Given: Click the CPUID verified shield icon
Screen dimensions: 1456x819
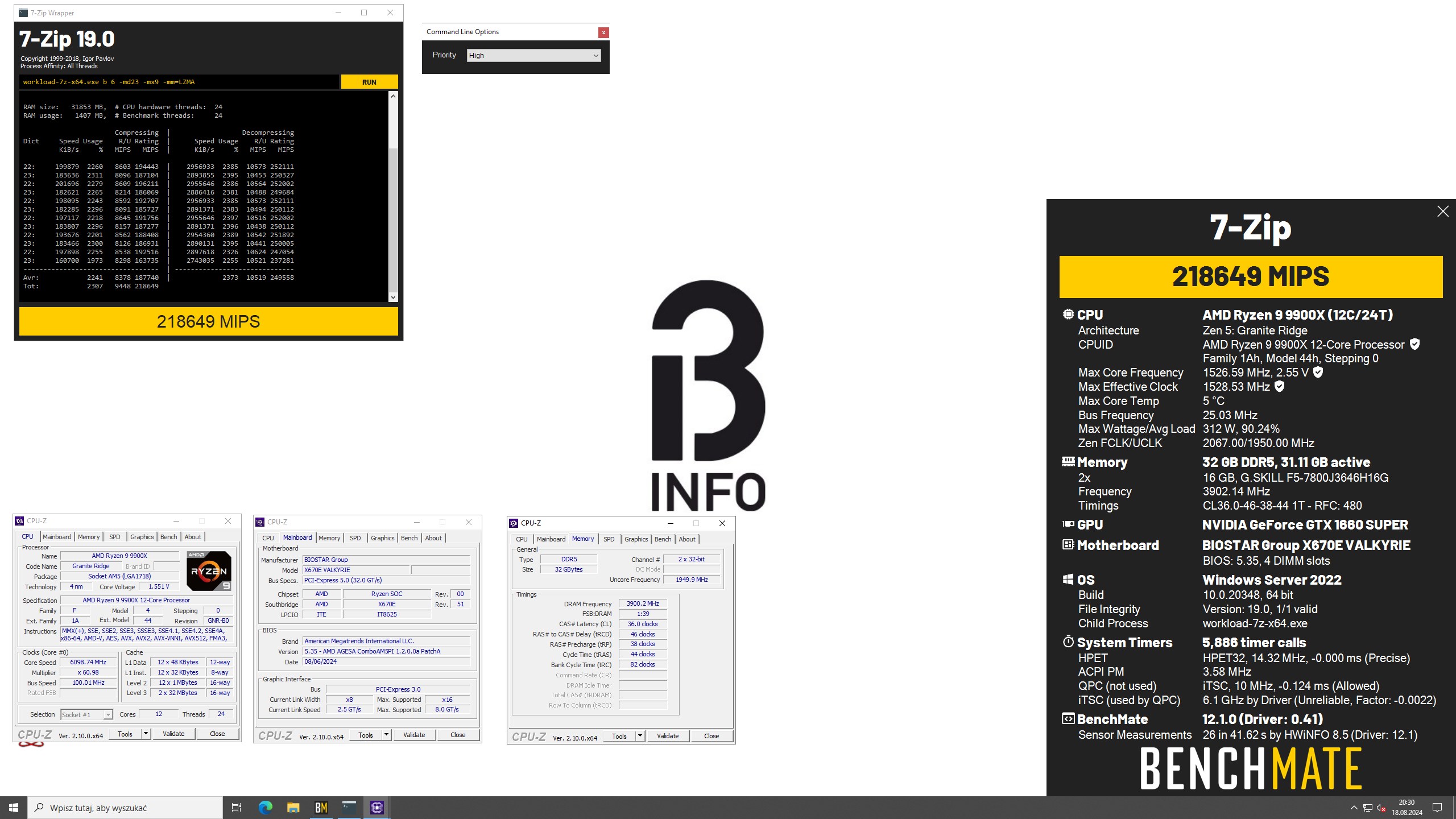Looking at the screenshot, I should (x=1415, y=344).
